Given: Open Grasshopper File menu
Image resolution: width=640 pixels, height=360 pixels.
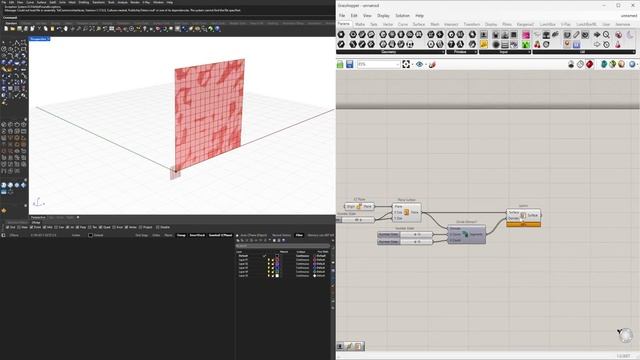Looking at the screenshot, I should pyautogui.click(x=342, y=16).
